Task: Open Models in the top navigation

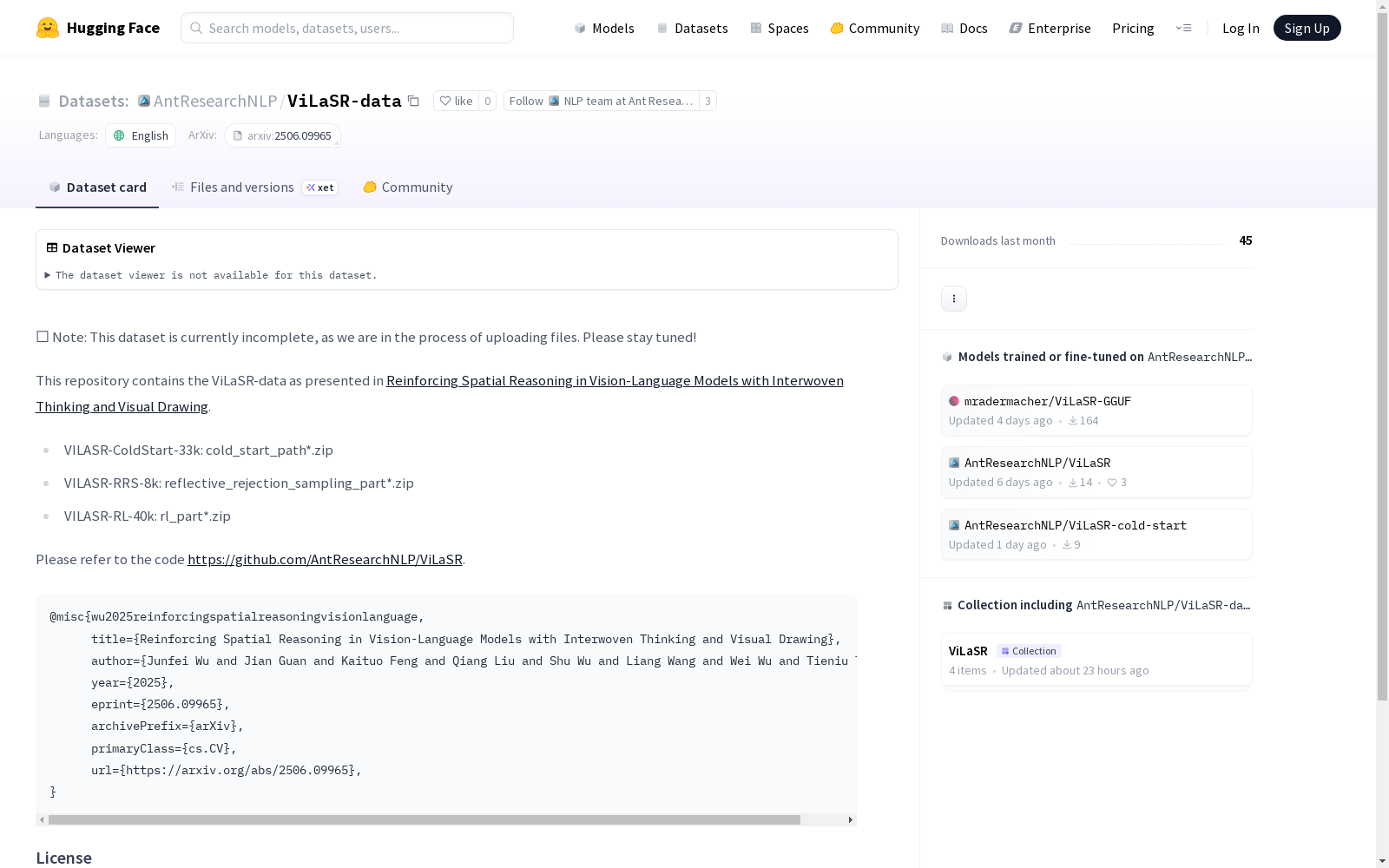Action: pyautogui.click(x=604, y=28)
